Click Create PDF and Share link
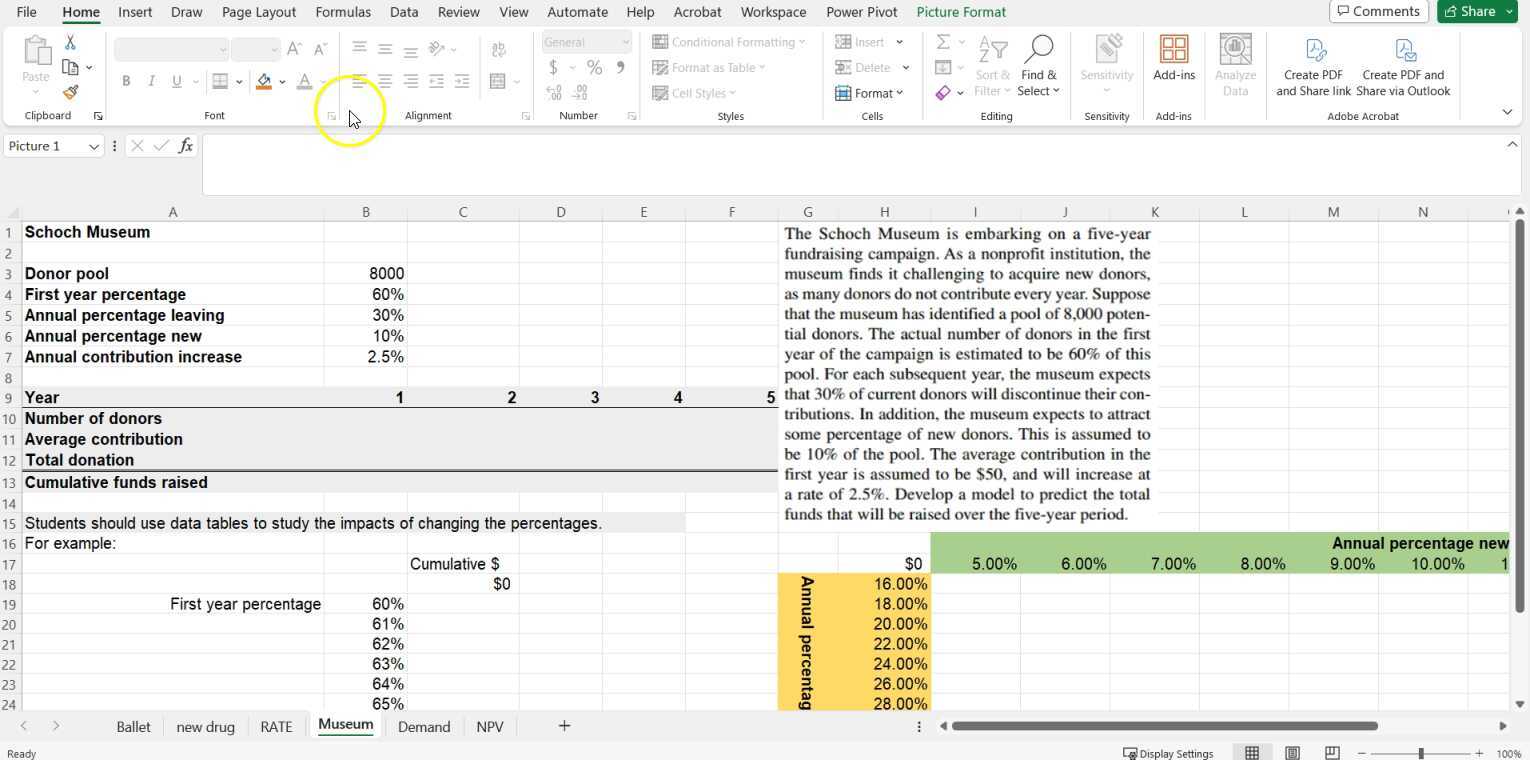This screenshot has height=760, width=1530. [1313, 67]
